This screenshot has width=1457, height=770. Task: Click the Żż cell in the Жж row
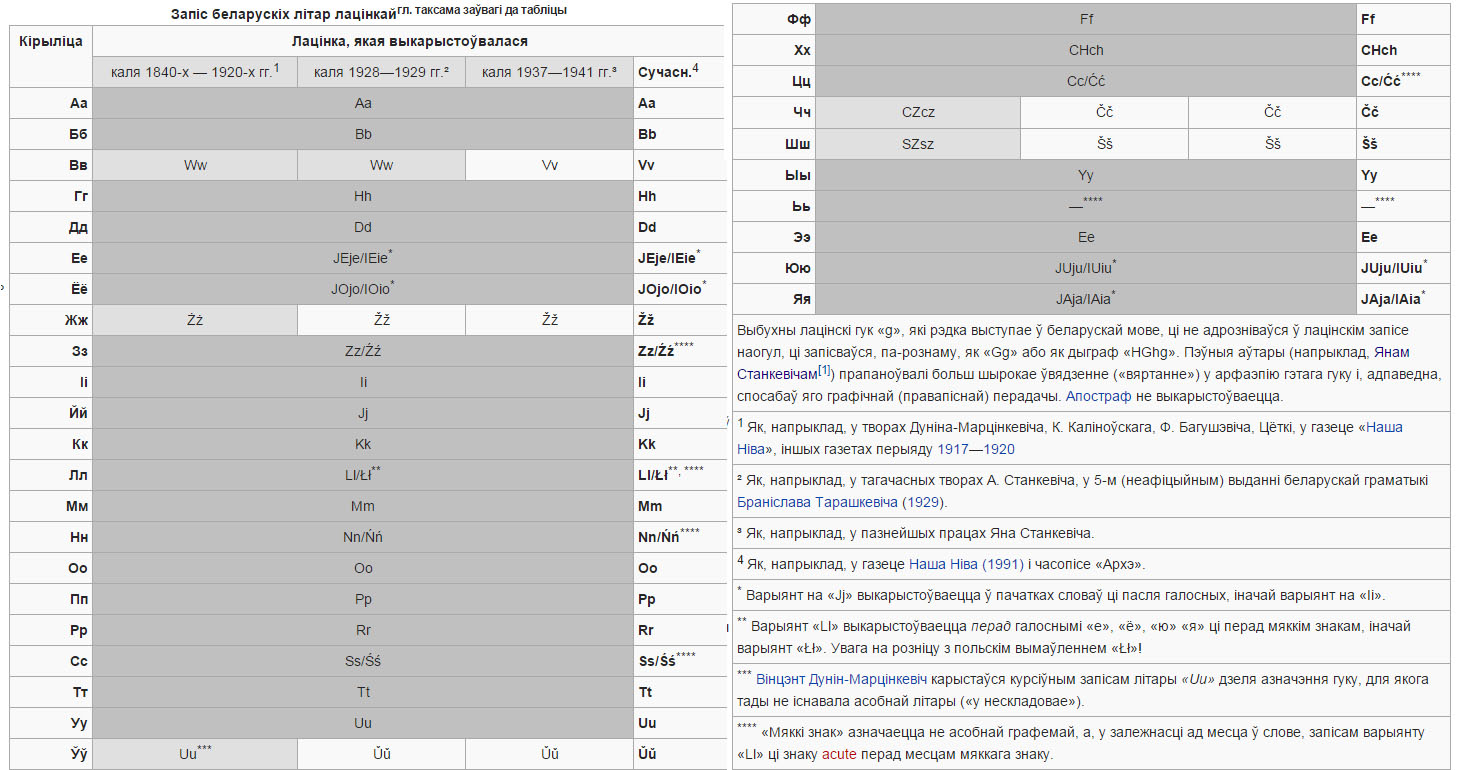[194, 320]
